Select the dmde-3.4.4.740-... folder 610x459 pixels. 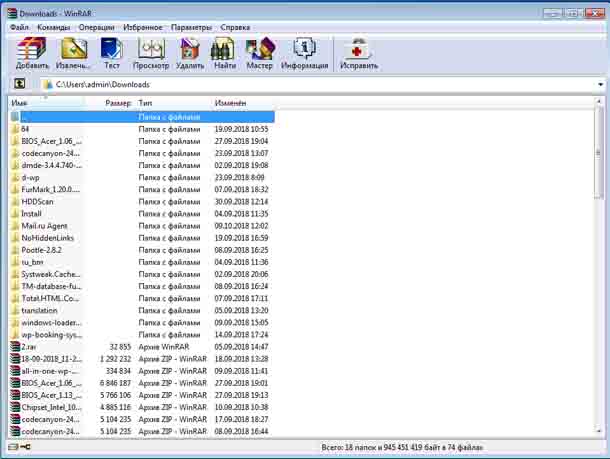(x=142, y=165)
